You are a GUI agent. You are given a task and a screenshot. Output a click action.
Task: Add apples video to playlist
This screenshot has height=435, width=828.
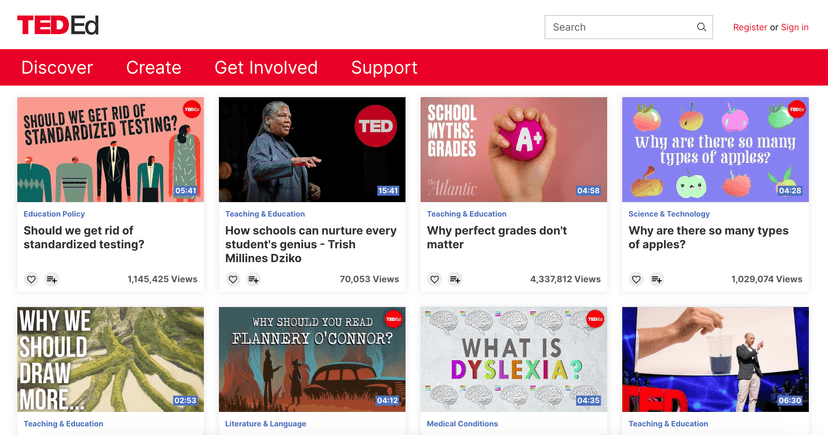657,279
